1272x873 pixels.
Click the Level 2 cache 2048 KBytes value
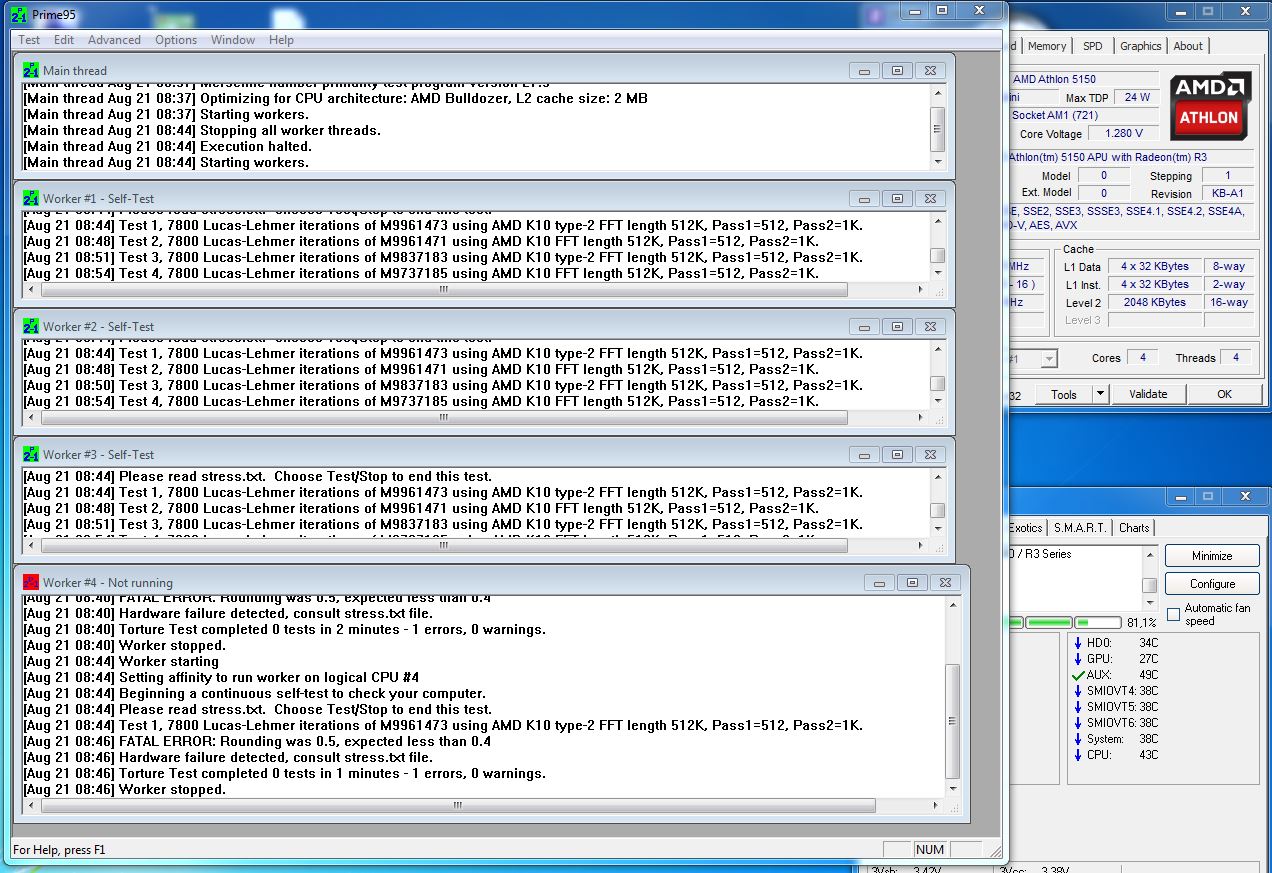click(x=1153, y=302)
